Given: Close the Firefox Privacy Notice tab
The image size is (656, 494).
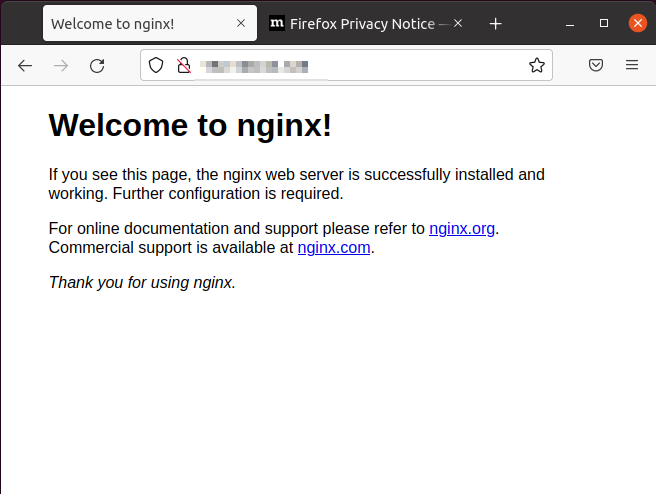Looking at the screenshot, I should [x=458, y=23].
